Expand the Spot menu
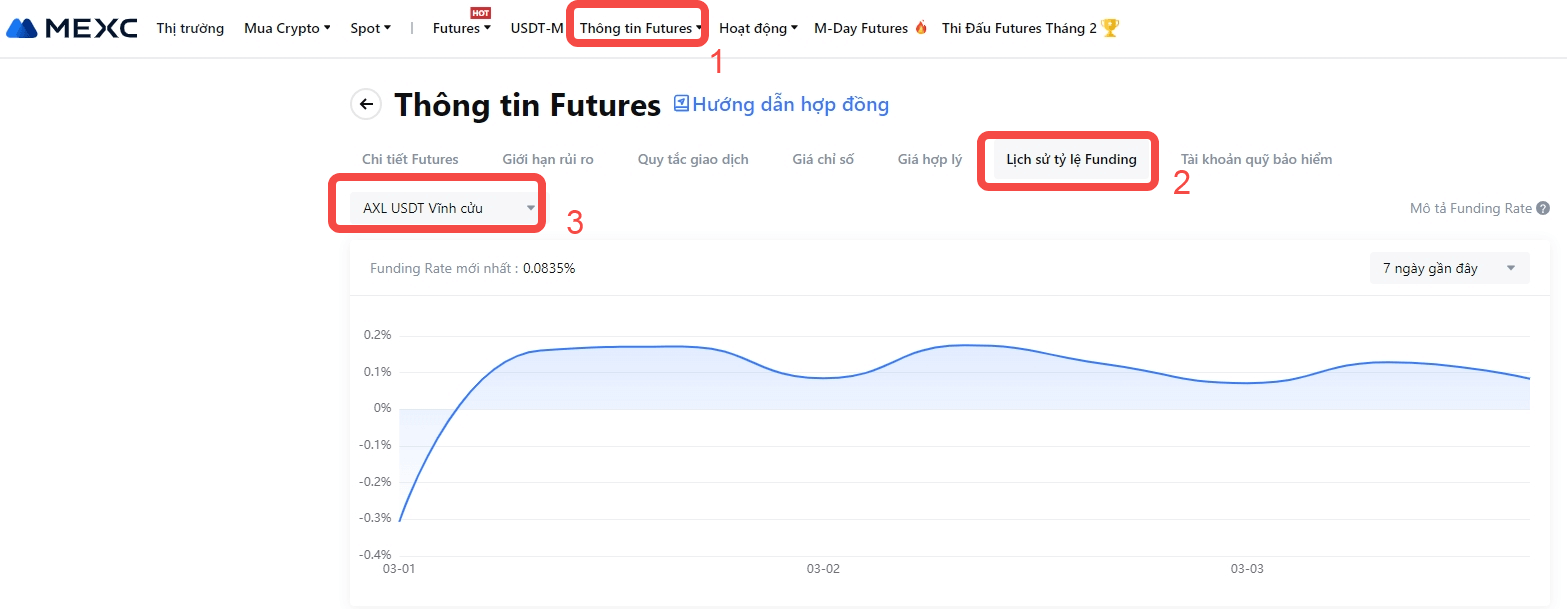 370,28
